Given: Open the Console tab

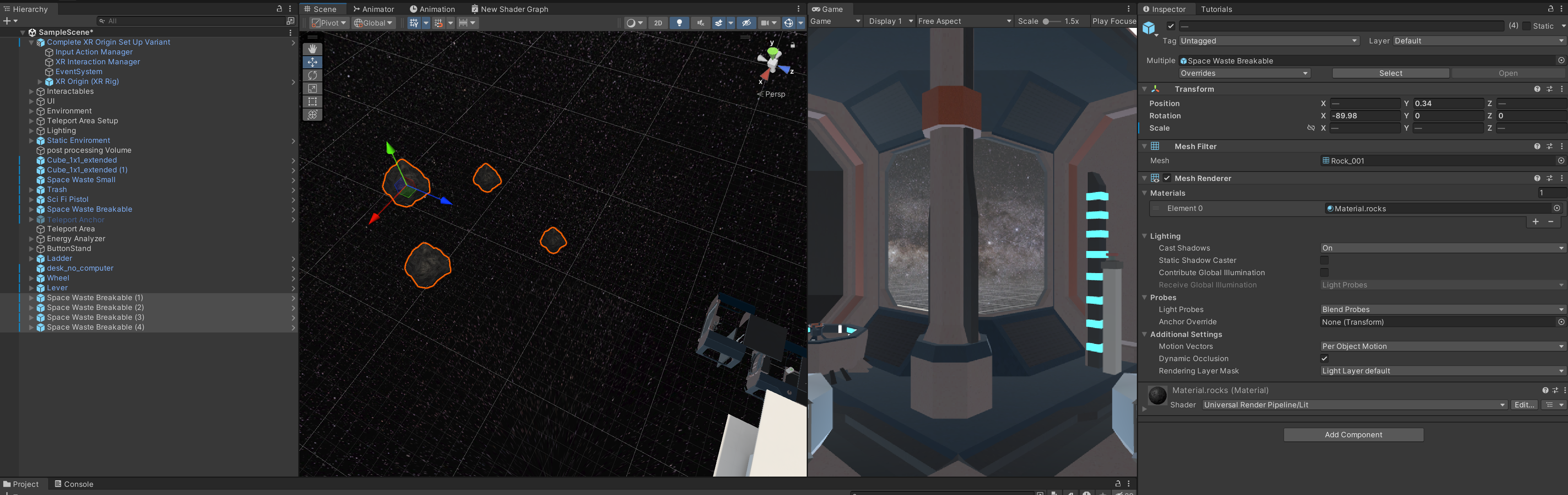Looking at the screenshot, I should point(74,484).
